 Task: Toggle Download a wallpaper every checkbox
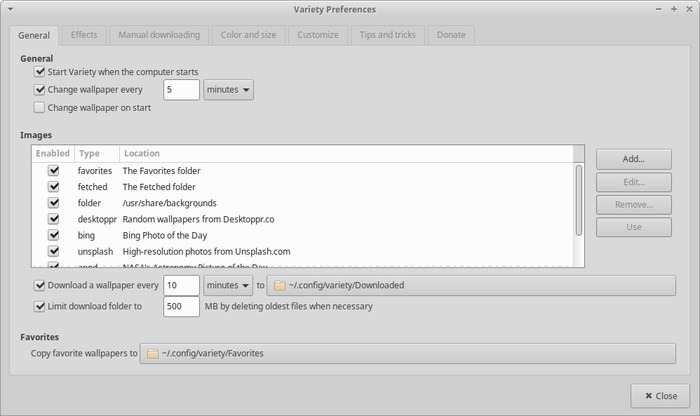tap(39, 285)
